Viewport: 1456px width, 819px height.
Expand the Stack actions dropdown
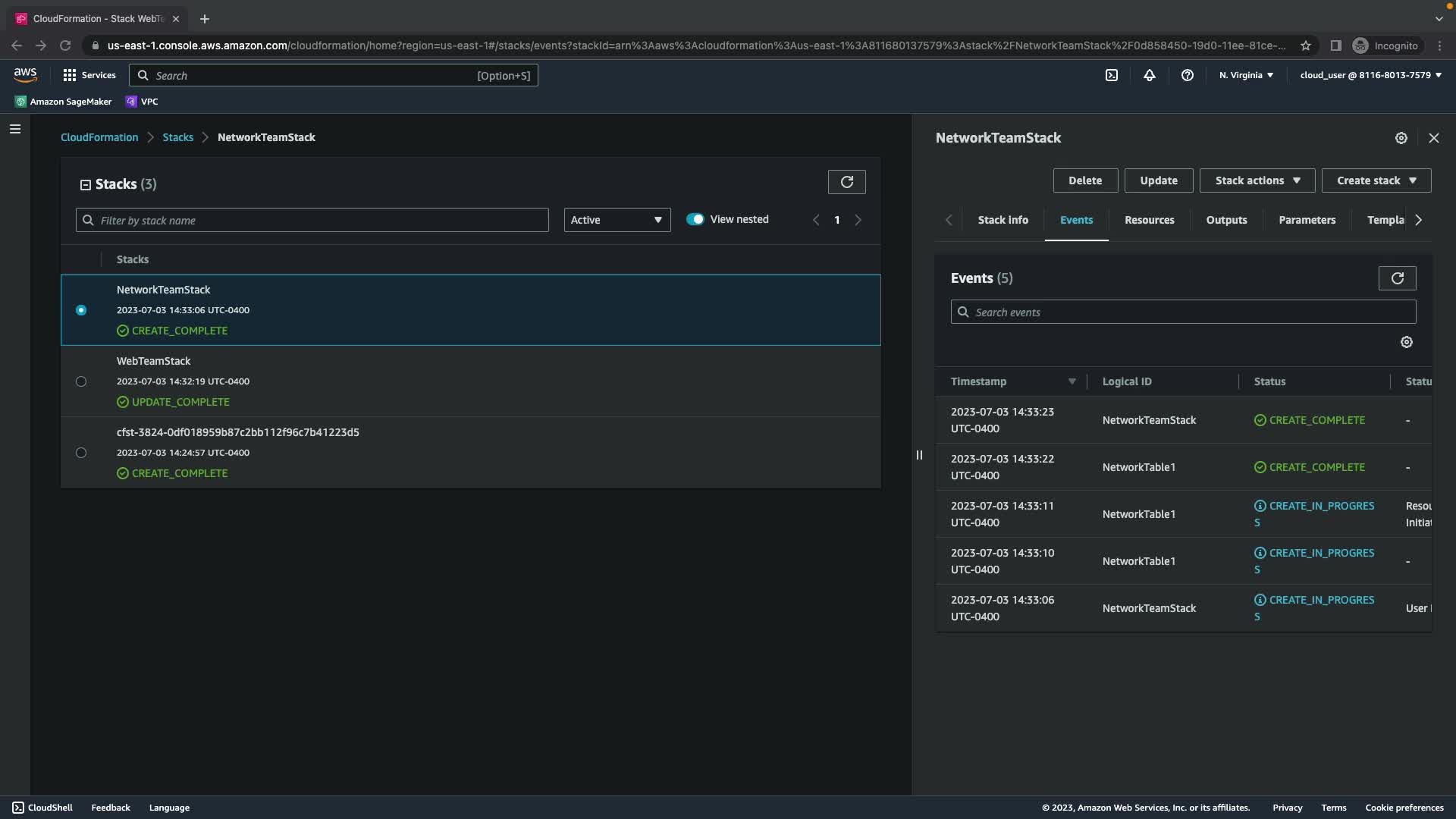pyautogui.click(x=1257, y=180)
